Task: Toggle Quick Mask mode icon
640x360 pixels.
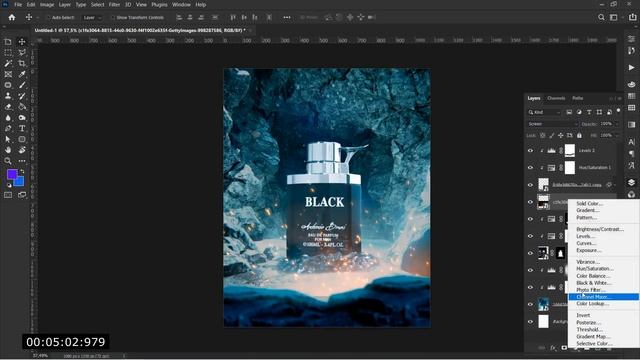Action: click(8, 195)
